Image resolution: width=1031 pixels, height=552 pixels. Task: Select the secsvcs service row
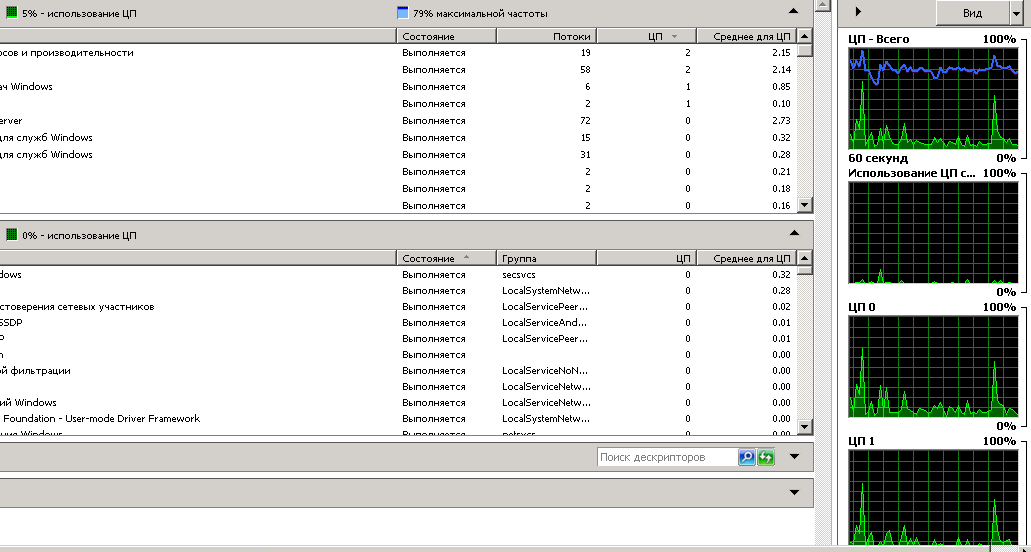coord(400,274)
